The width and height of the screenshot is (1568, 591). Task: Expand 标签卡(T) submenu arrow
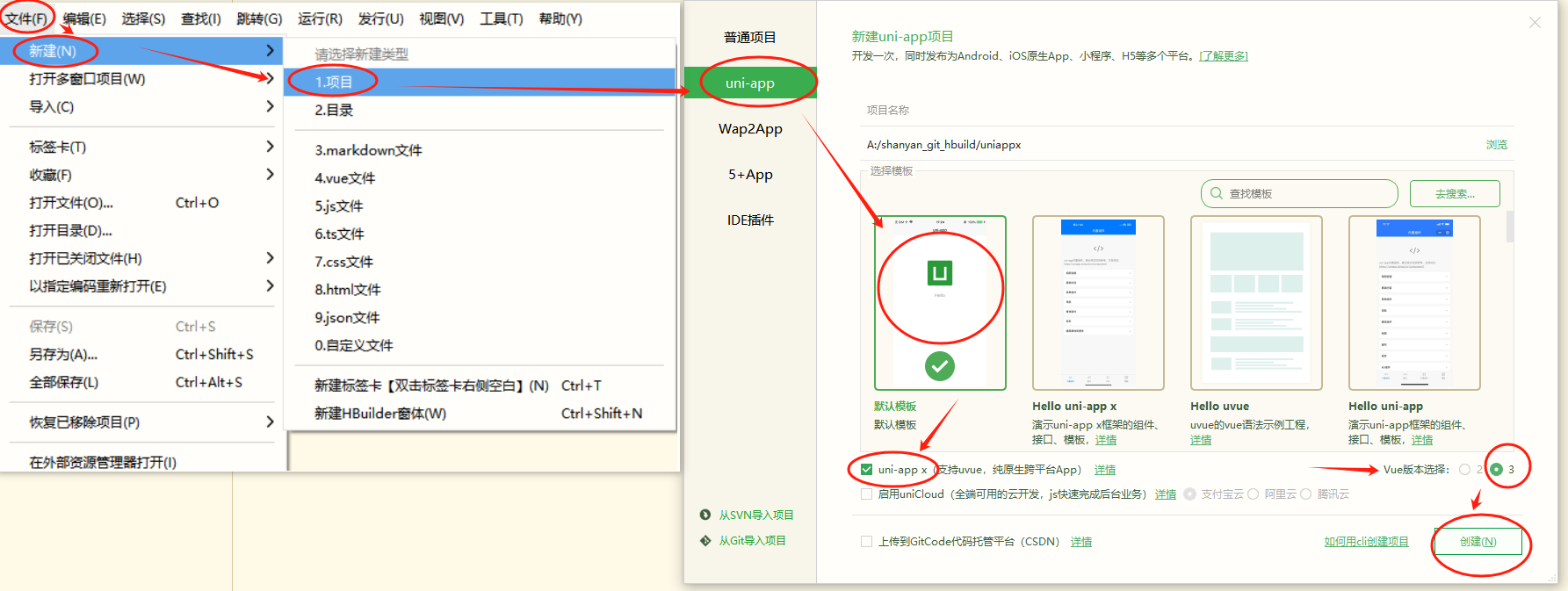[x=270, y=147]
